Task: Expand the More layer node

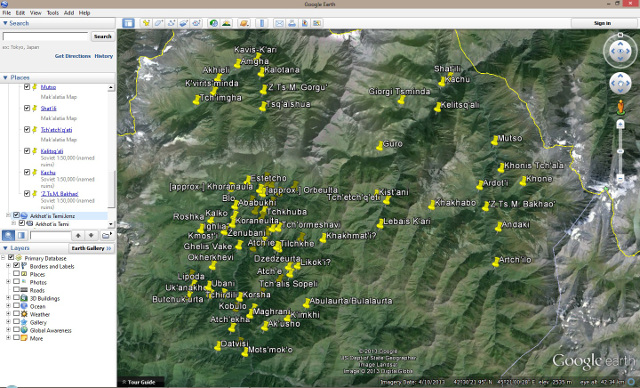Action: (x=8, y=338)
